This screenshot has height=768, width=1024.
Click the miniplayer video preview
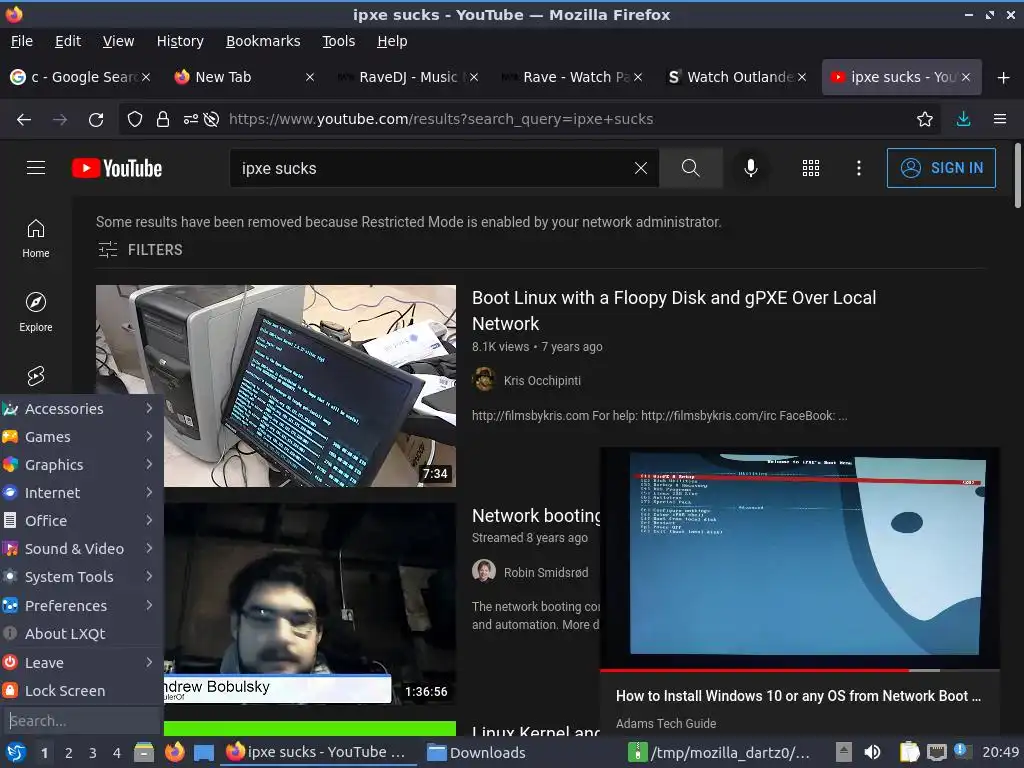coord(799,558)
